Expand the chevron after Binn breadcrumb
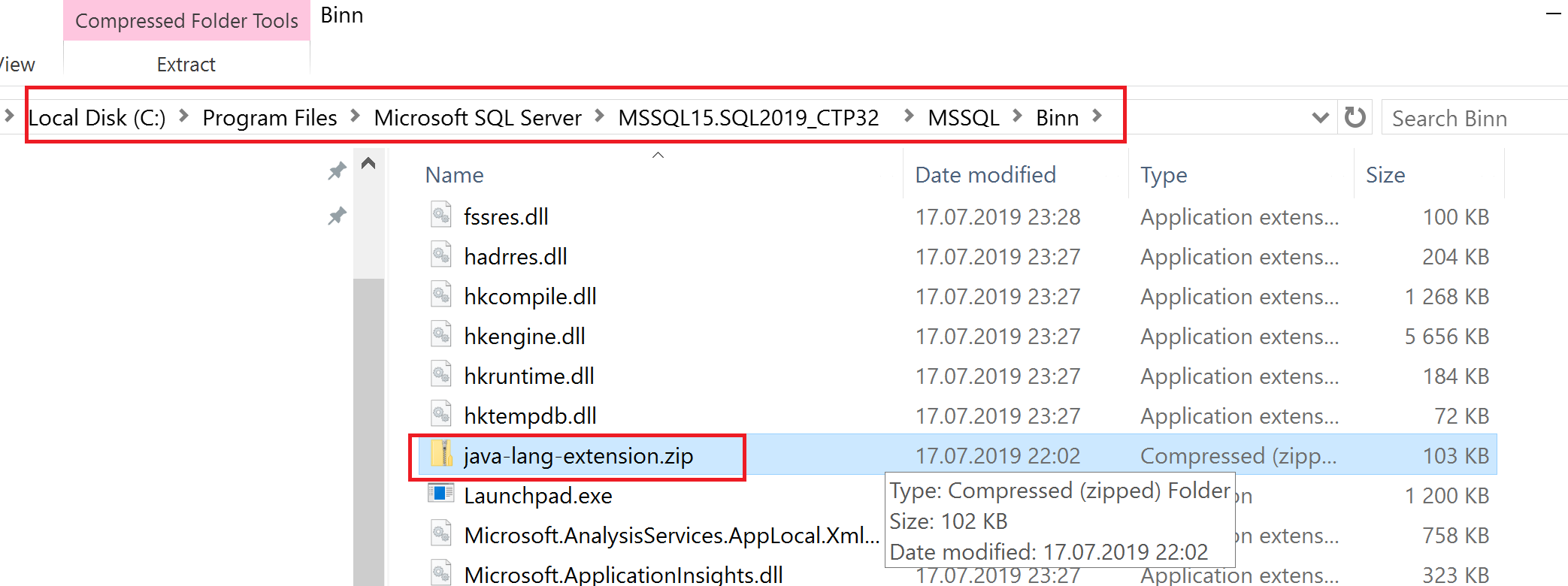 1097,116
